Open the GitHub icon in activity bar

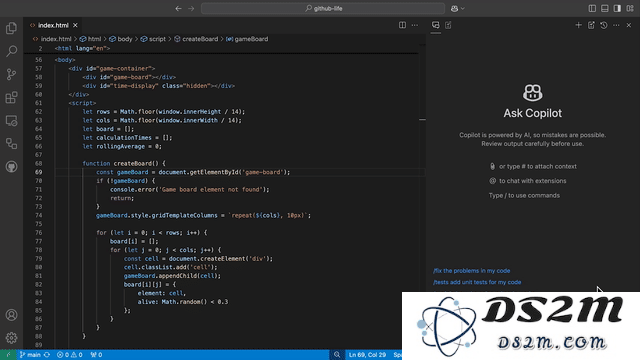pos(11,167)
